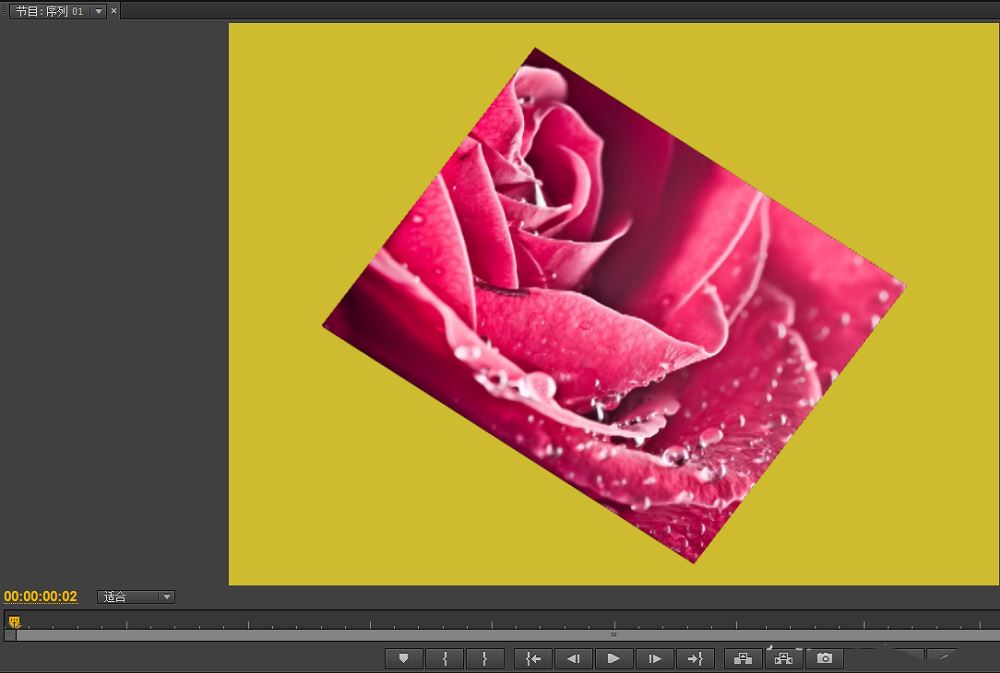
Task: Click the Lift button
Action: point(743,658)
